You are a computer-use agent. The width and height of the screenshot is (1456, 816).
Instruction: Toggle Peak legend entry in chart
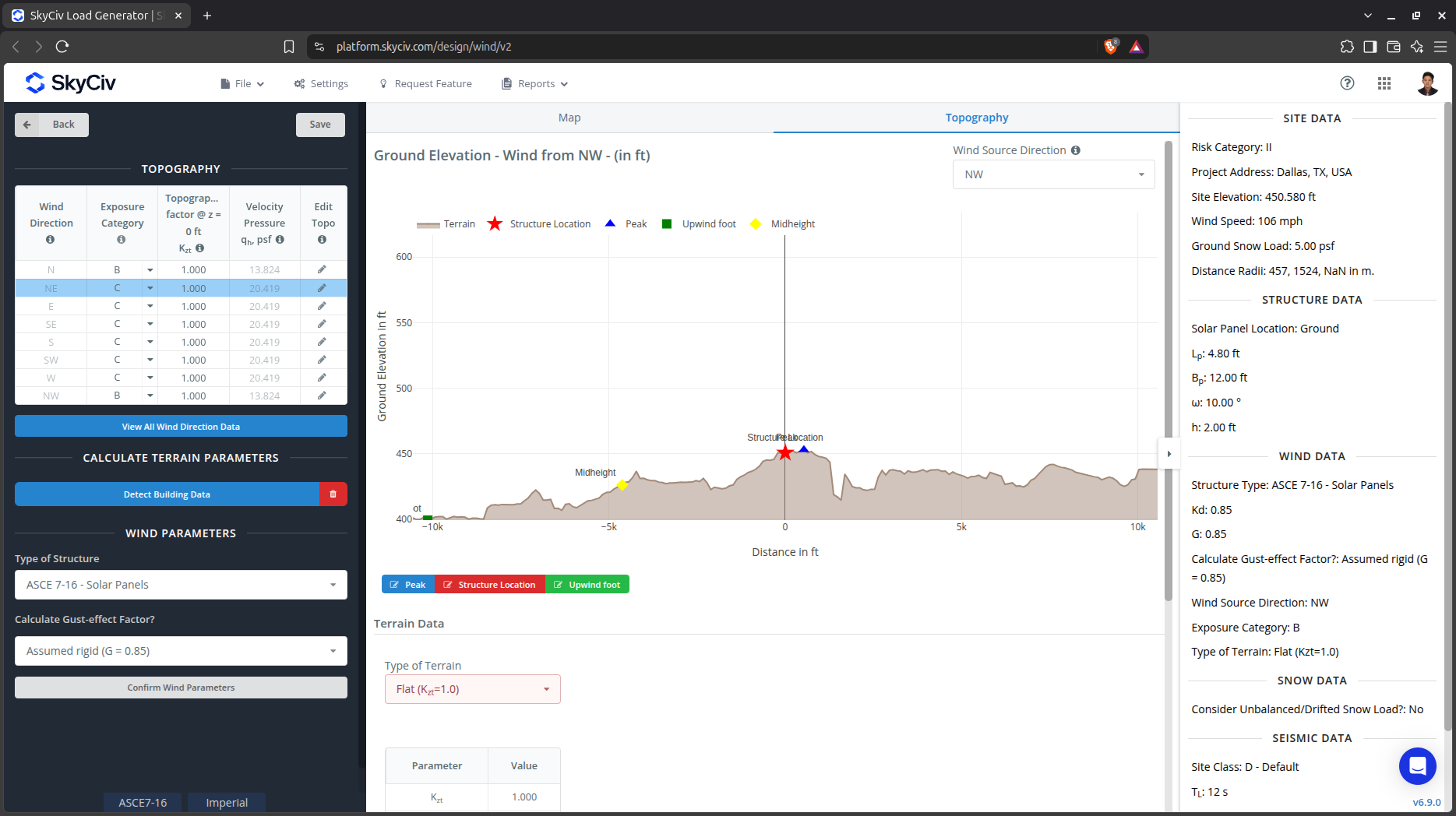click(626, 224)
